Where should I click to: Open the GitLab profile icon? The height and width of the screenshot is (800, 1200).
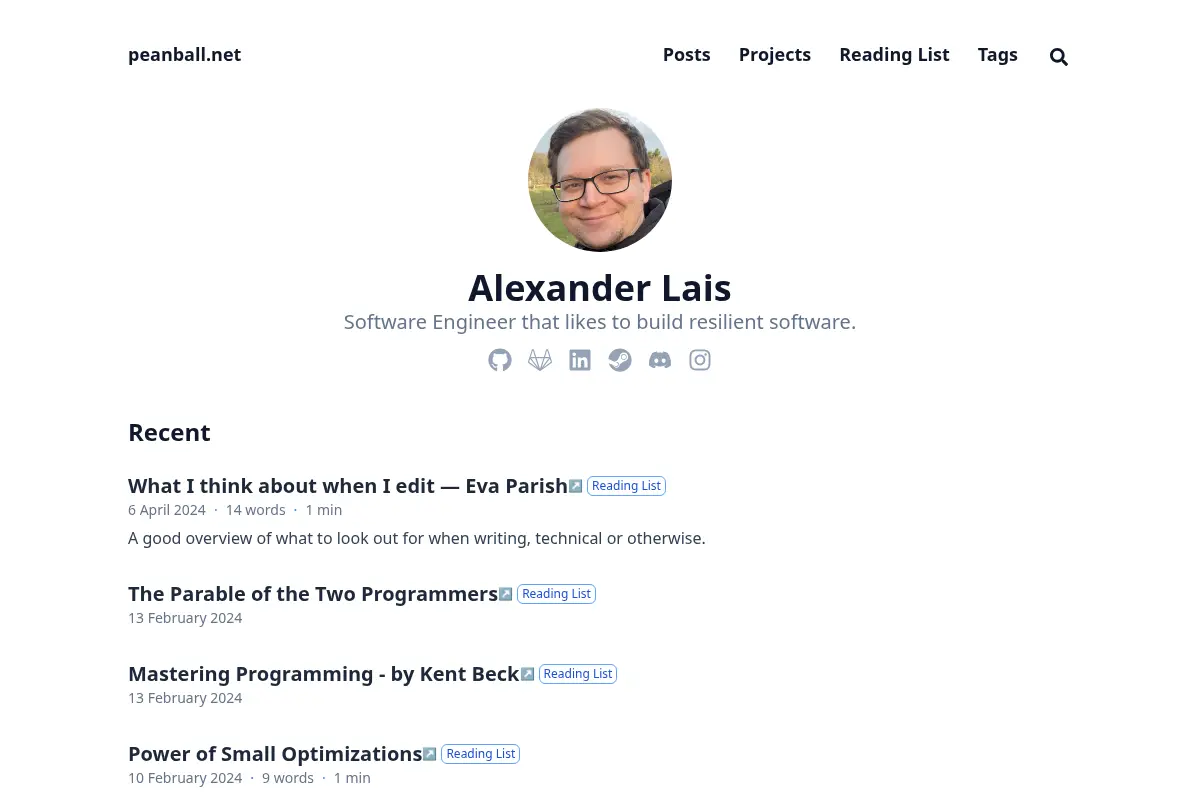[540, 360]
